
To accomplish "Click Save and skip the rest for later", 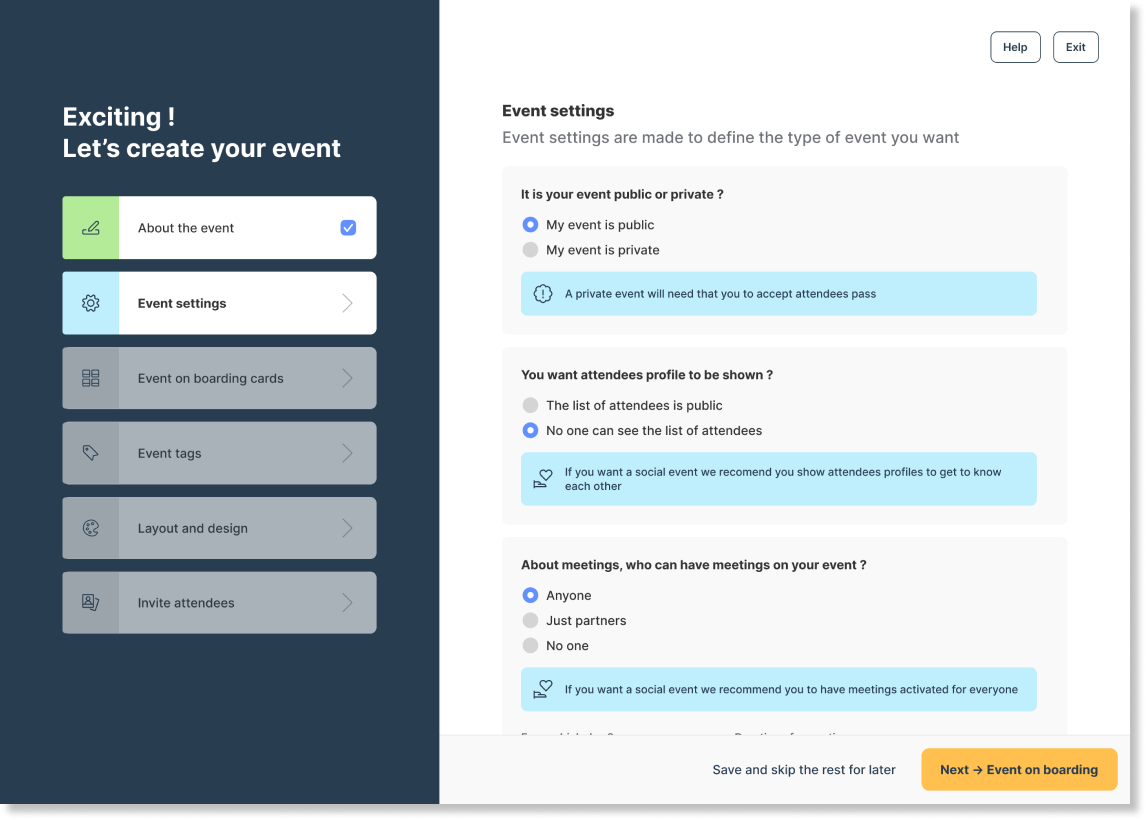I will pos(804,770).
